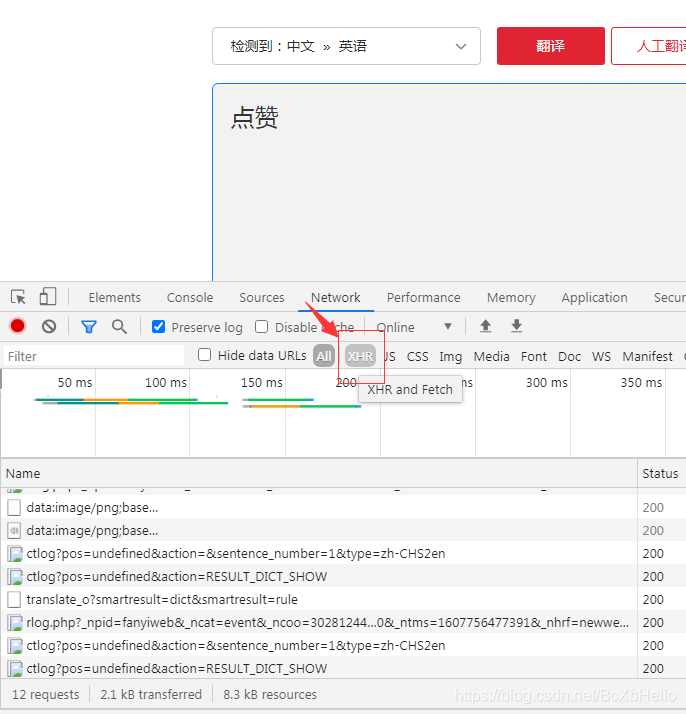
Task: Click the 2.1 kB transferred status entry
Action: (151, 694)
